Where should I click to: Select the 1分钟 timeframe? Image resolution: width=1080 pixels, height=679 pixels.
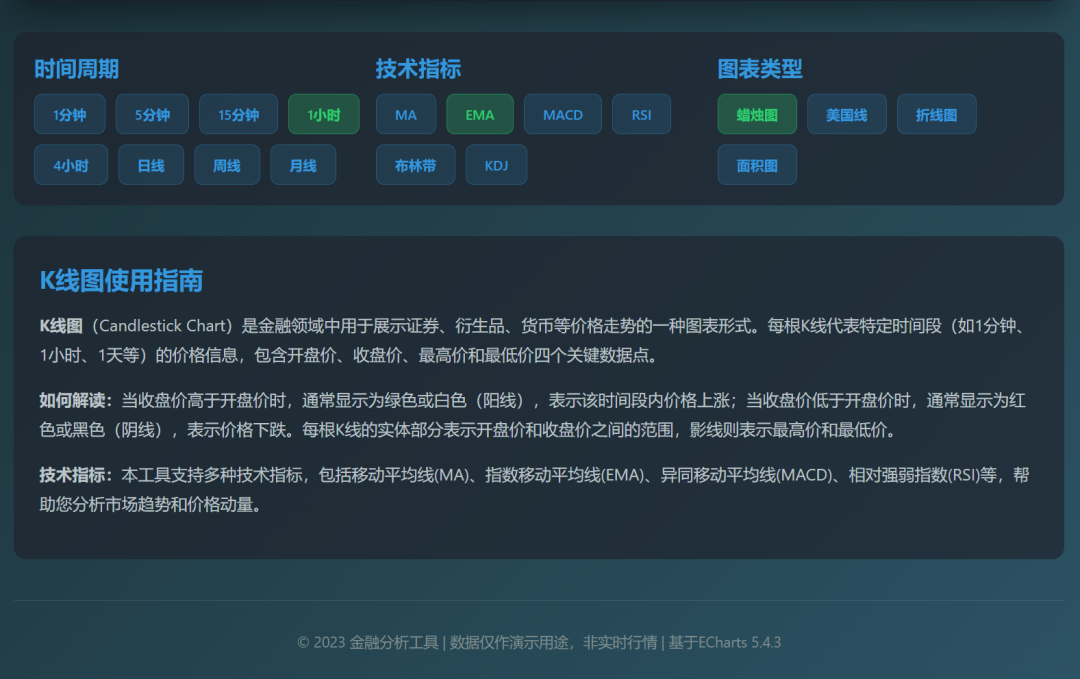pos(69,114)
